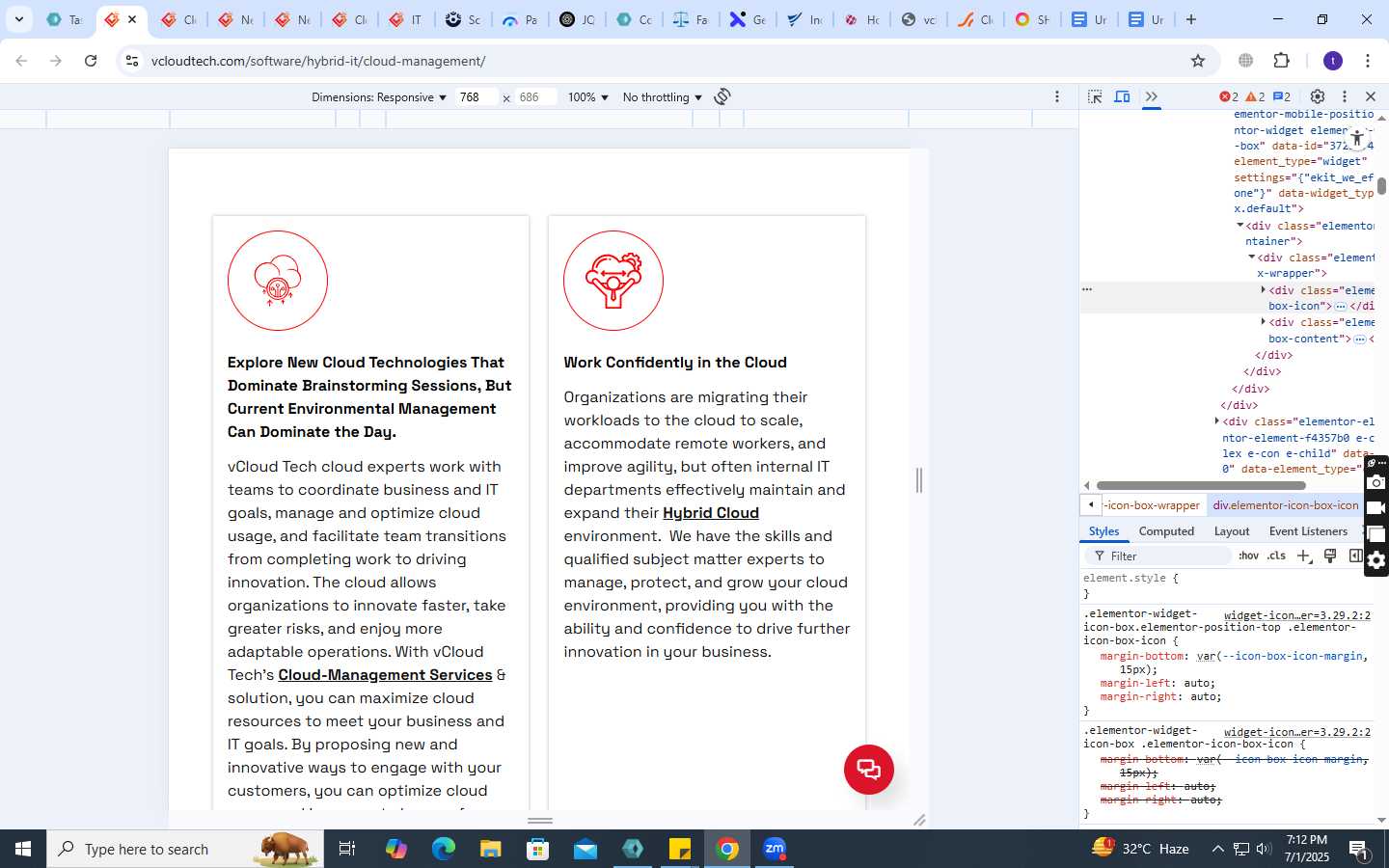The image size is (1389, 868).
Task: Click the Windows Start button
Action: [x=23, y=849]
